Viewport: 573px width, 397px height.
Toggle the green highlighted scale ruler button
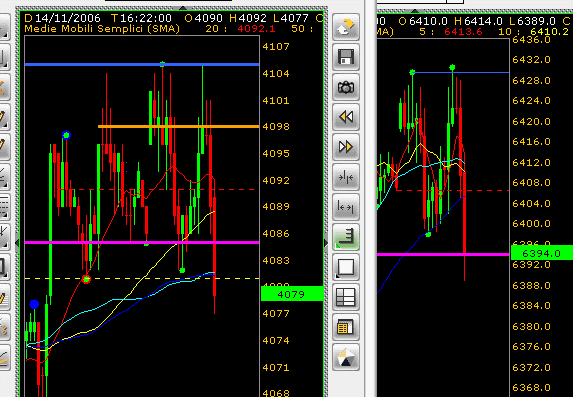point(346,237)
